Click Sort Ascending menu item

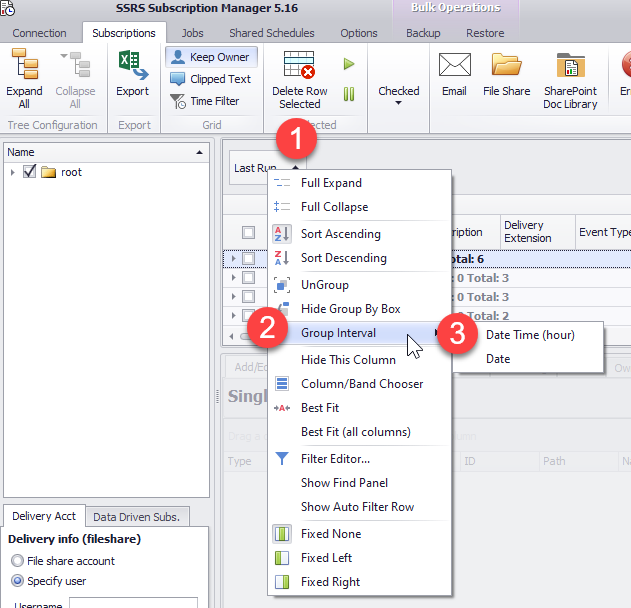click(360, 234)
